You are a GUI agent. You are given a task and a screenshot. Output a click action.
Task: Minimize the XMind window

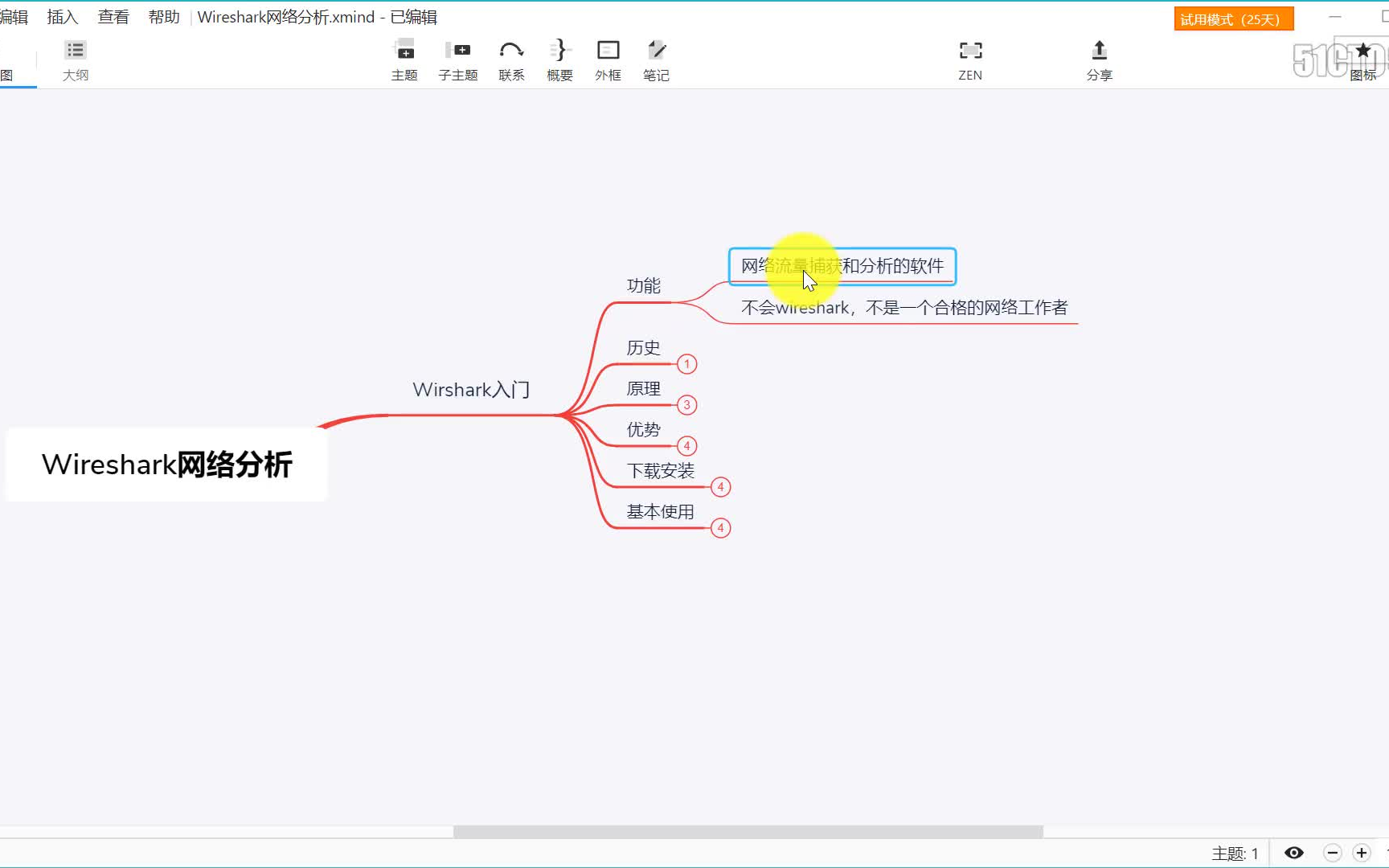tap(1335, 17)
